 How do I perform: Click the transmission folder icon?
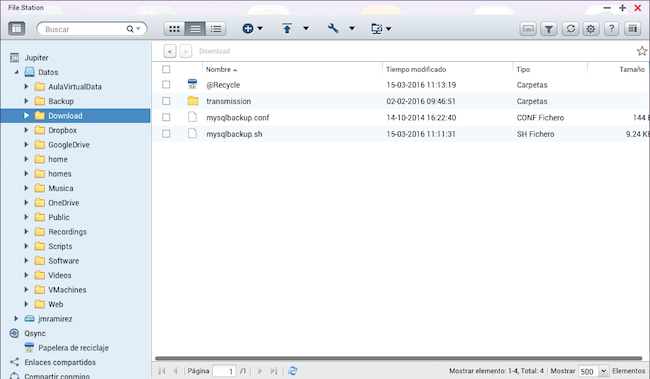(x=193, y=101)
